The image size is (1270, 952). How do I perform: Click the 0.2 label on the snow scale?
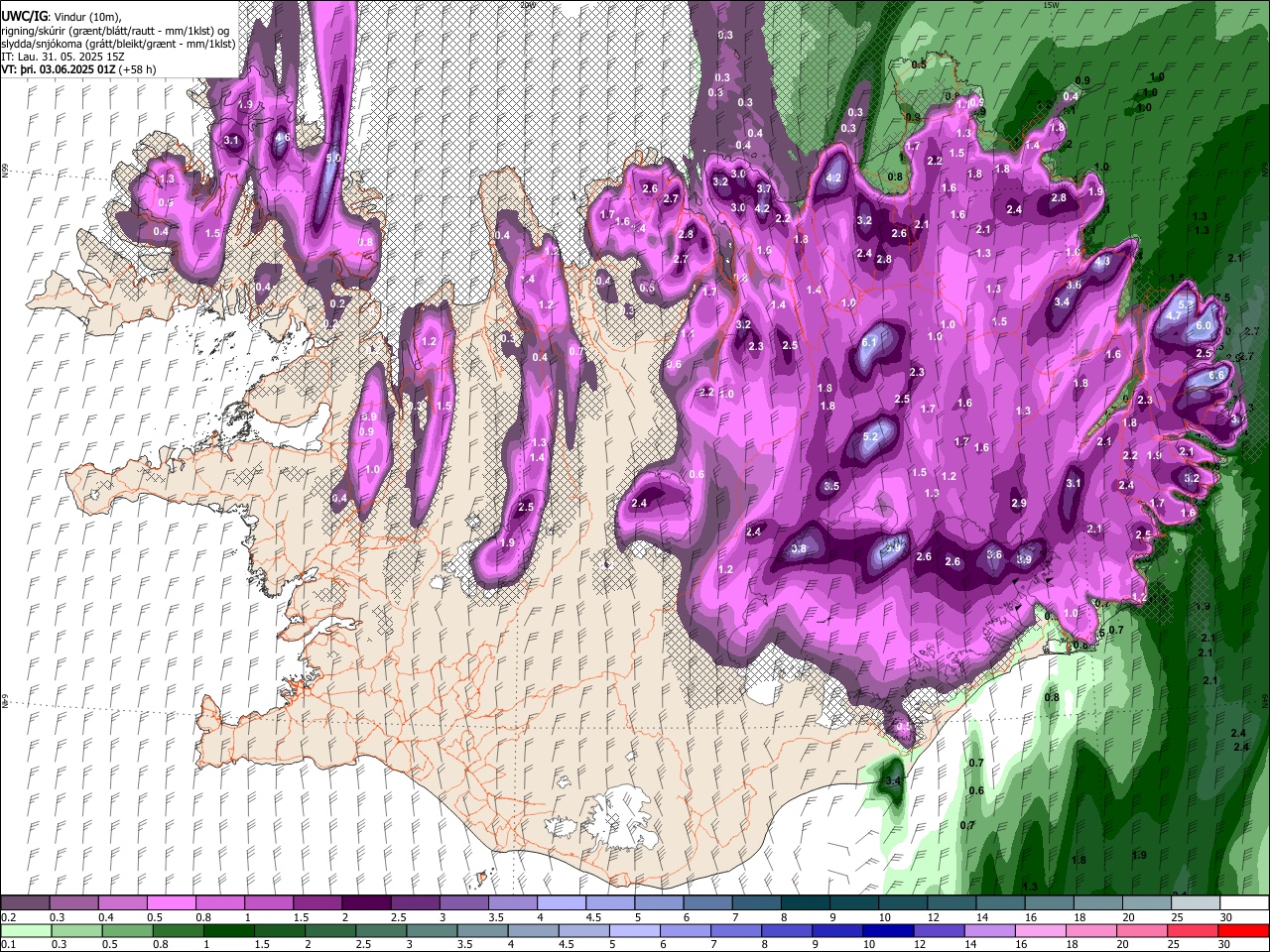[x=8, y=917]
